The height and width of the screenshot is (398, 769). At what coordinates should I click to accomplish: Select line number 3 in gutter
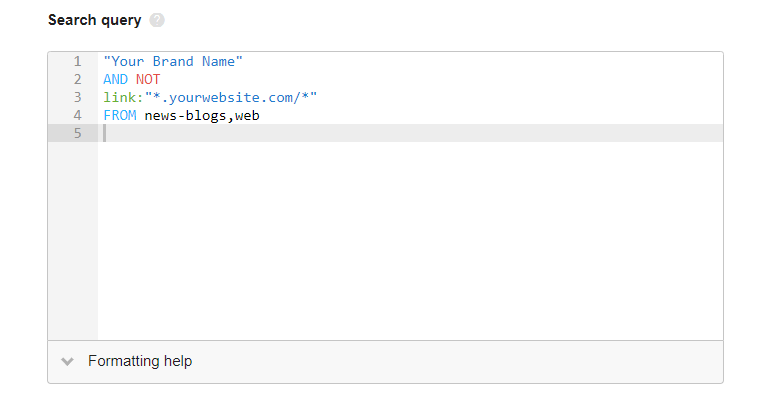click(x=77, y=97)
